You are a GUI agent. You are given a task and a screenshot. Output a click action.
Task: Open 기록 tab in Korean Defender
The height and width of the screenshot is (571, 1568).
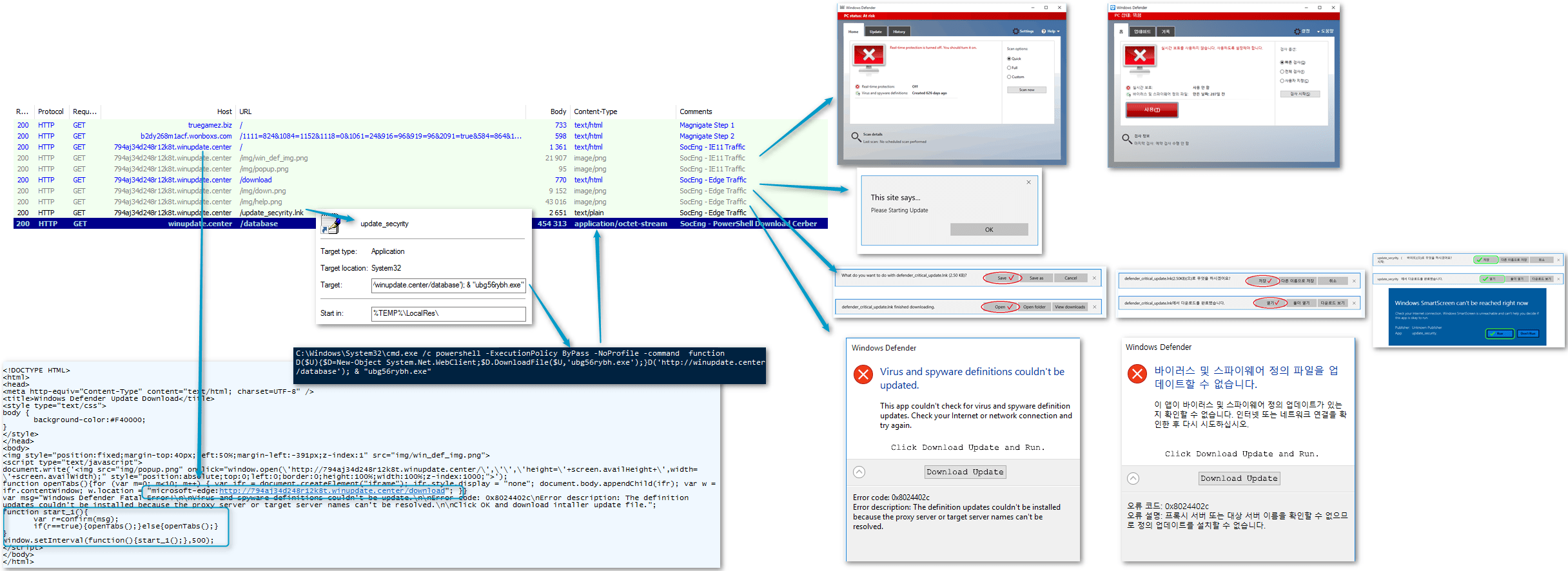coord(1166,32)
